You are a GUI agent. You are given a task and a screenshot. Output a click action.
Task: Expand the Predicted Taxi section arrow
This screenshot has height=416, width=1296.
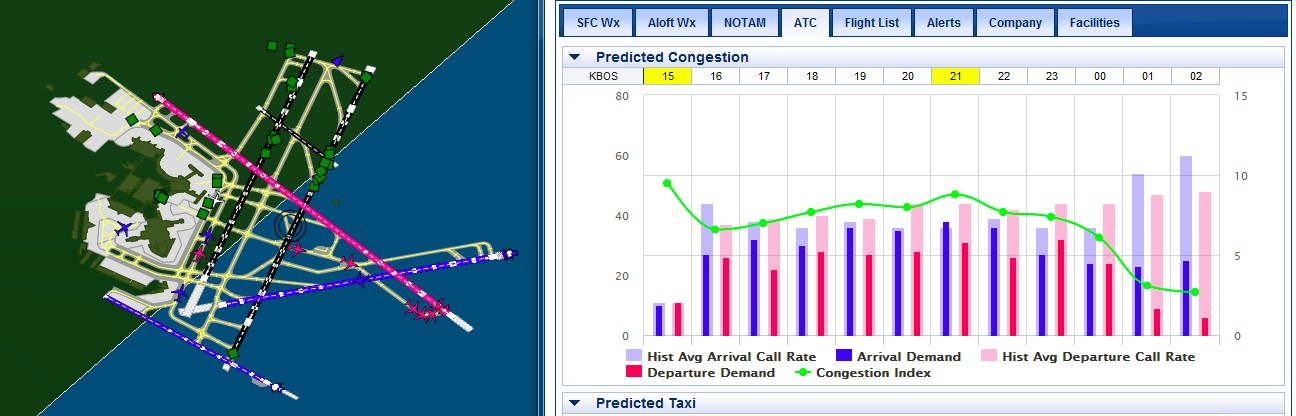[575, 403]
